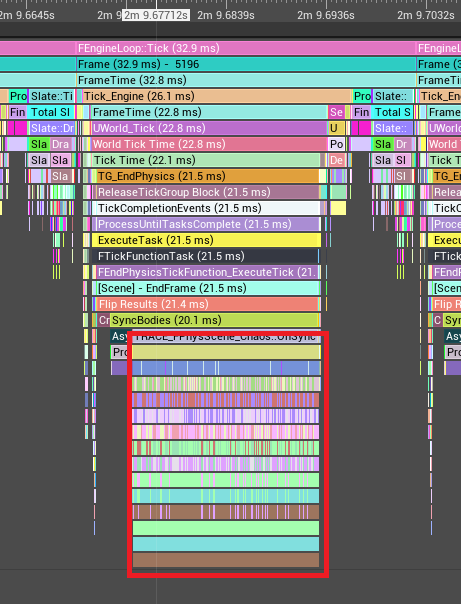
Task: Select the 'Total S' event right of Tick_Engine
Action: point(392,112)
